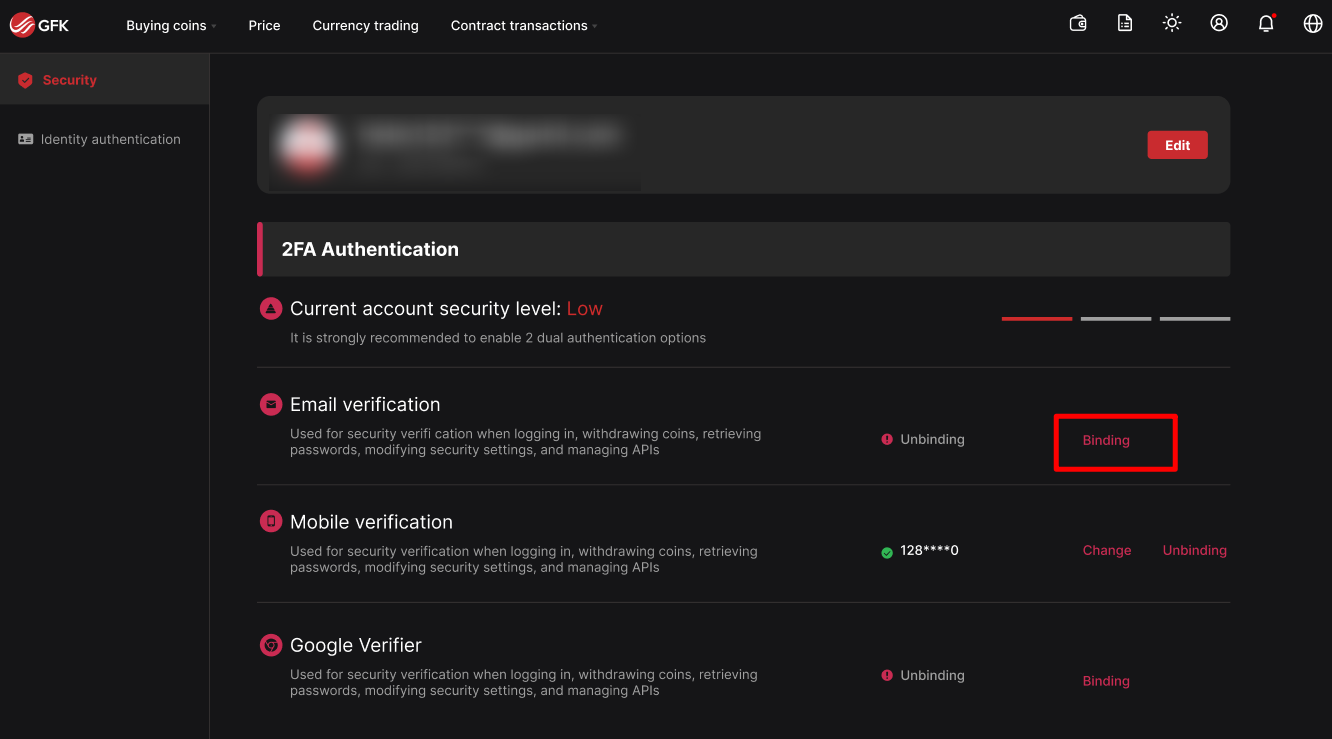Click Unbinding link for Mobile verification
The width and height of the screenshot is (1332, 739).
coord(1194,550)
